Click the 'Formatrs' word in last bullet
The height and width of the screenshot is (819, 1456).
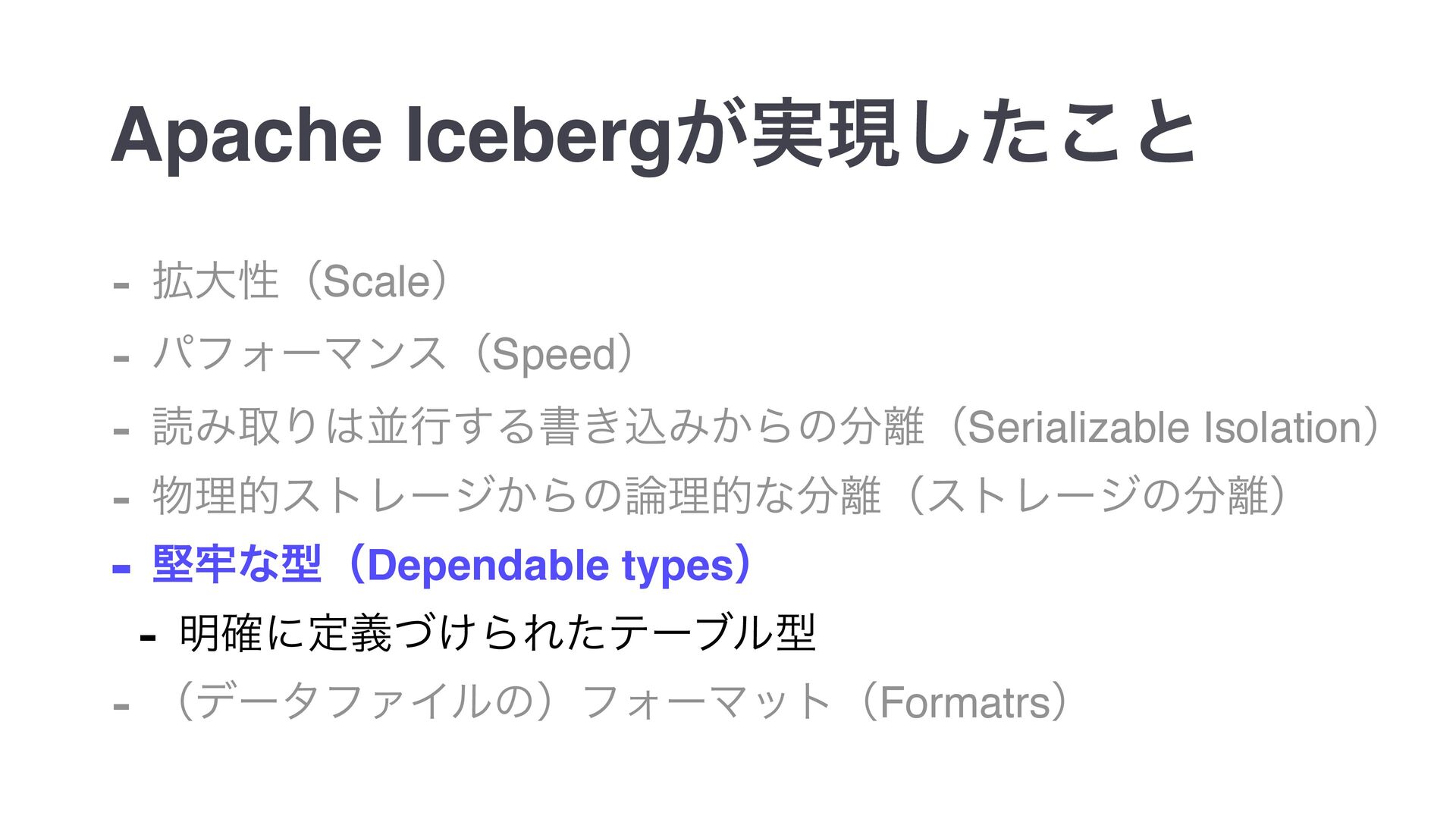click(965, 702)
